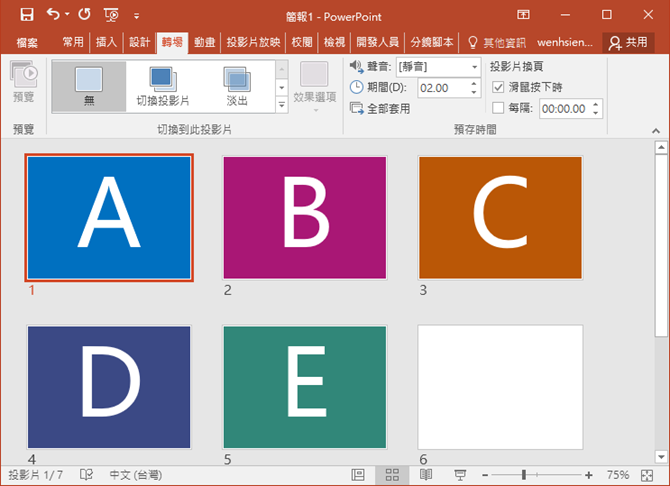The image size is (670, 486).
Task: Switch to the 動畫 tab
Action: click(x=205, y=42)
